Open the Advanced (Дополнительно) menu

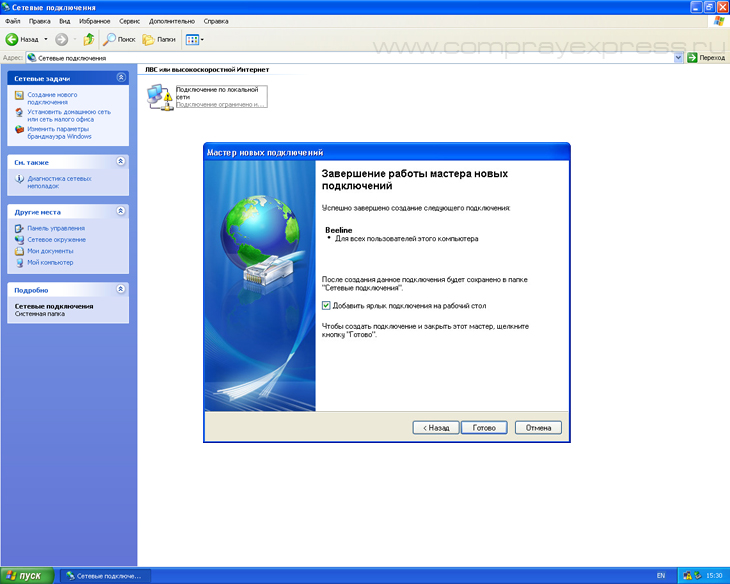172,20
